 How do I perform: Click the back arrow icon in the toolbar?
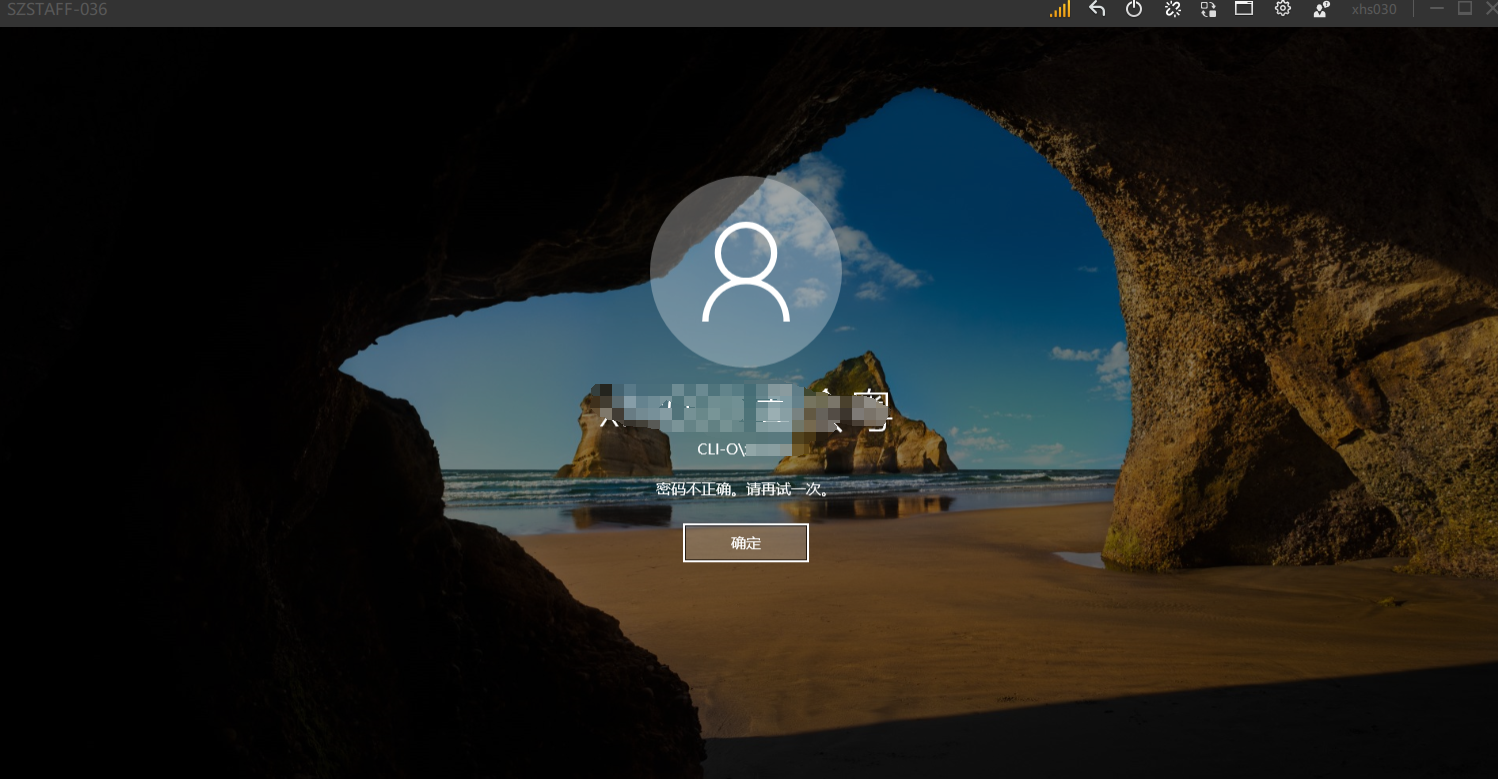1097,9
